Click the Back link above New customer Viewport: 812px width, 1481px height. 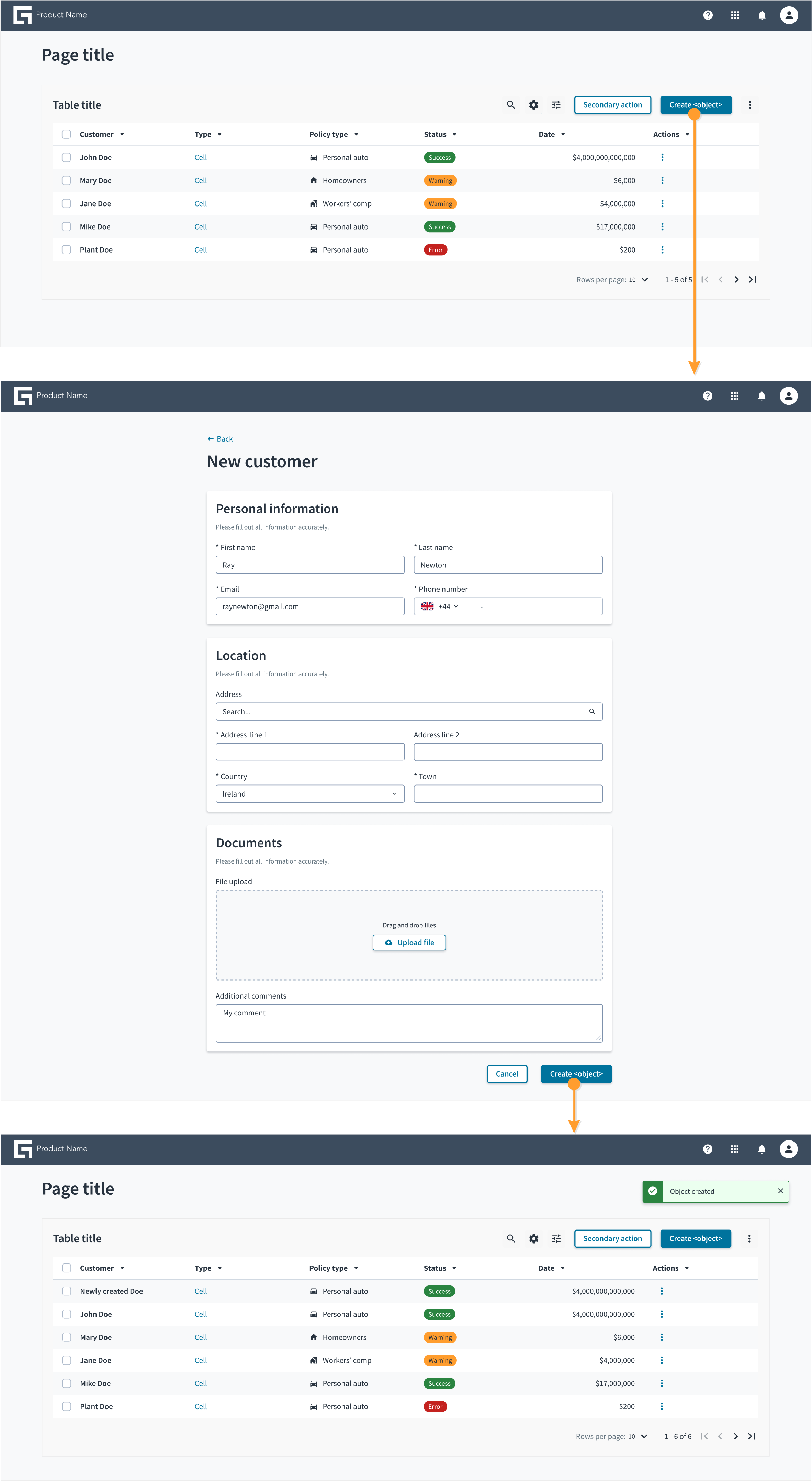click(x=219, y=439)
